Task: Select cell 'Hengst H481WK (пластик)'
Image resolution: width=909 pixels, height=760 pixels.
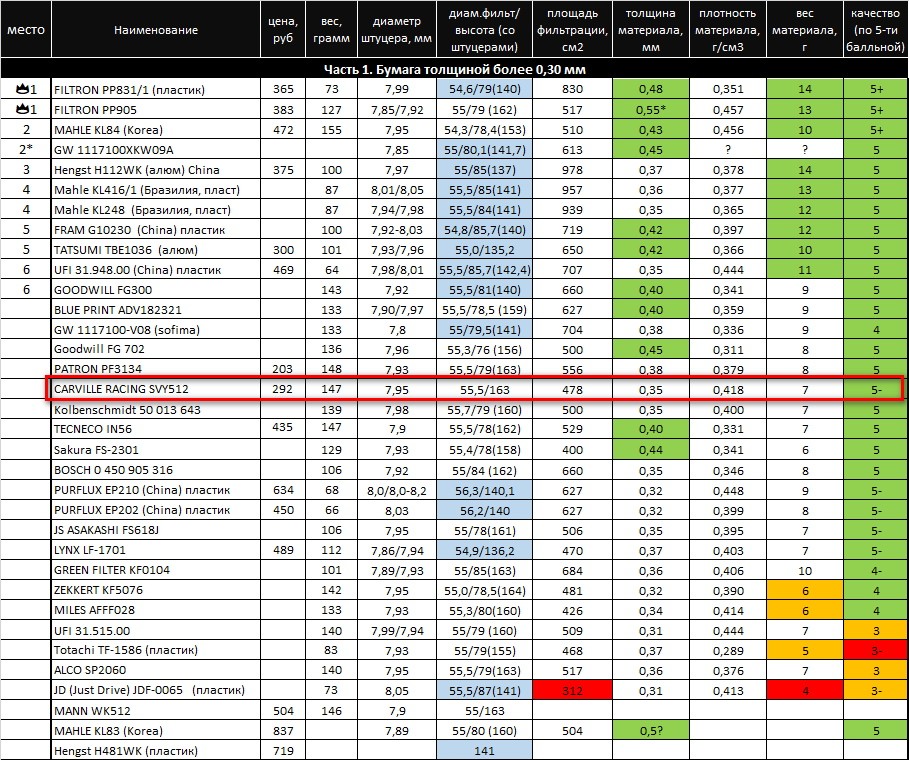Action: (156, 751)
